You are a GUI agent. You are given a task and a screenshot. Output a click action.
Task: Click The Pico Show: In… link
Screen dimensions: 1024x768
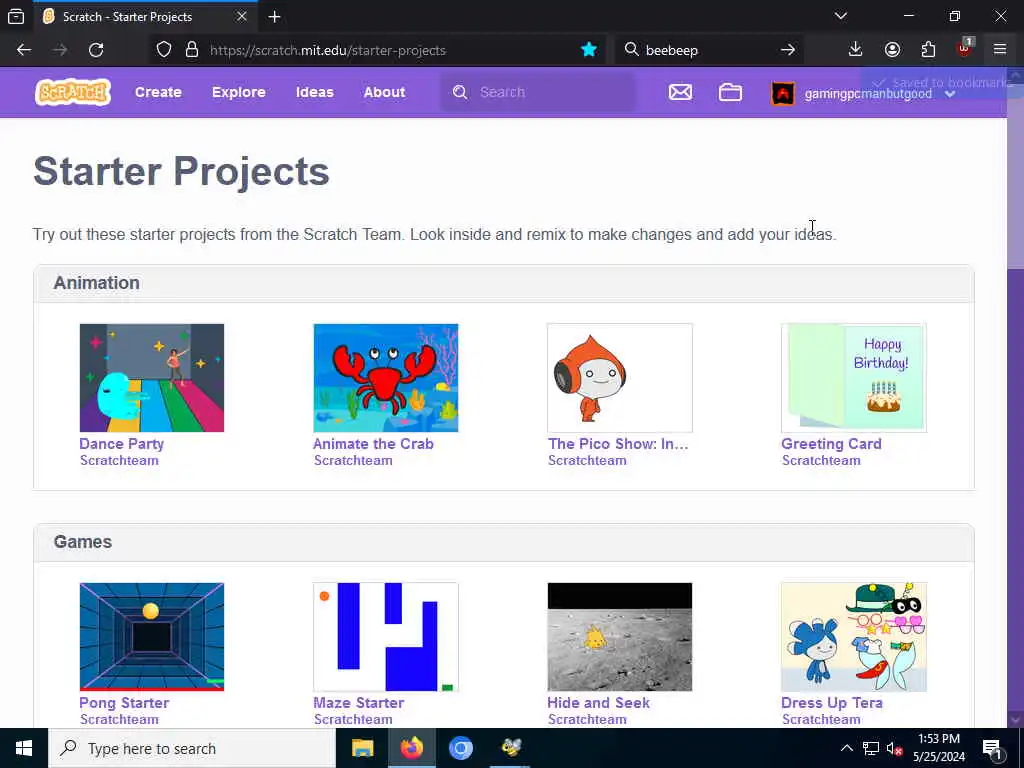click(x=618, y=443)
